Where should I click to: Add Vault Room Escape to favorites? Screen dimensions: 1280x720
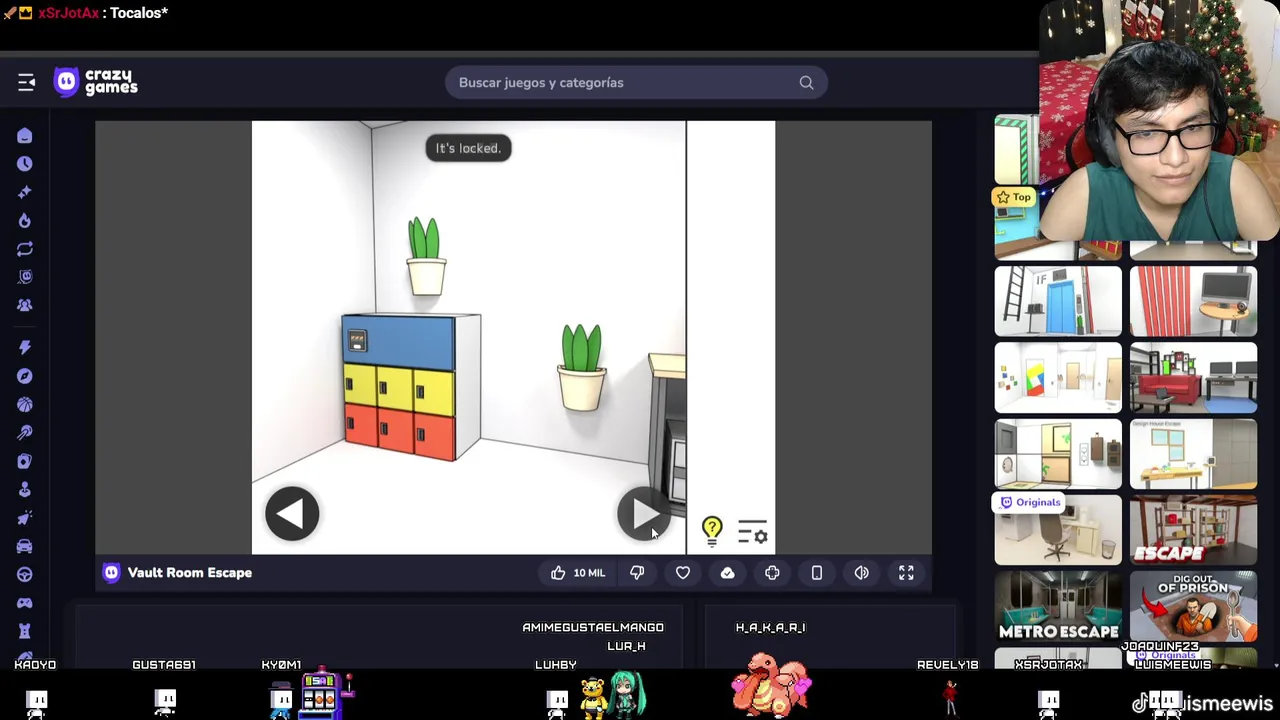click(x=683, y=573)
